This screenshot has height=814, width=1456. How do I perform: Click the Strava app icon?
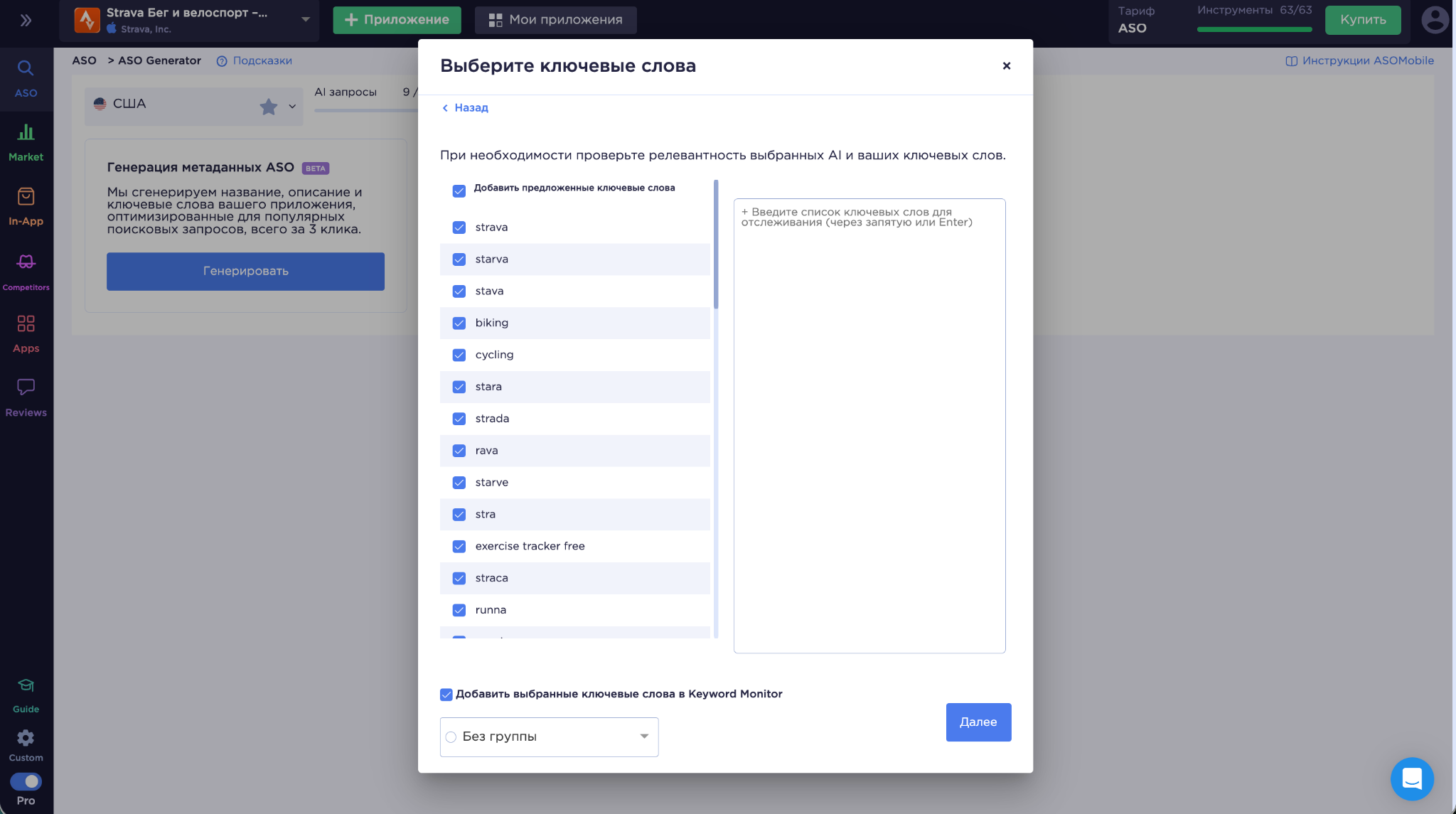click(x=87, y=20)
